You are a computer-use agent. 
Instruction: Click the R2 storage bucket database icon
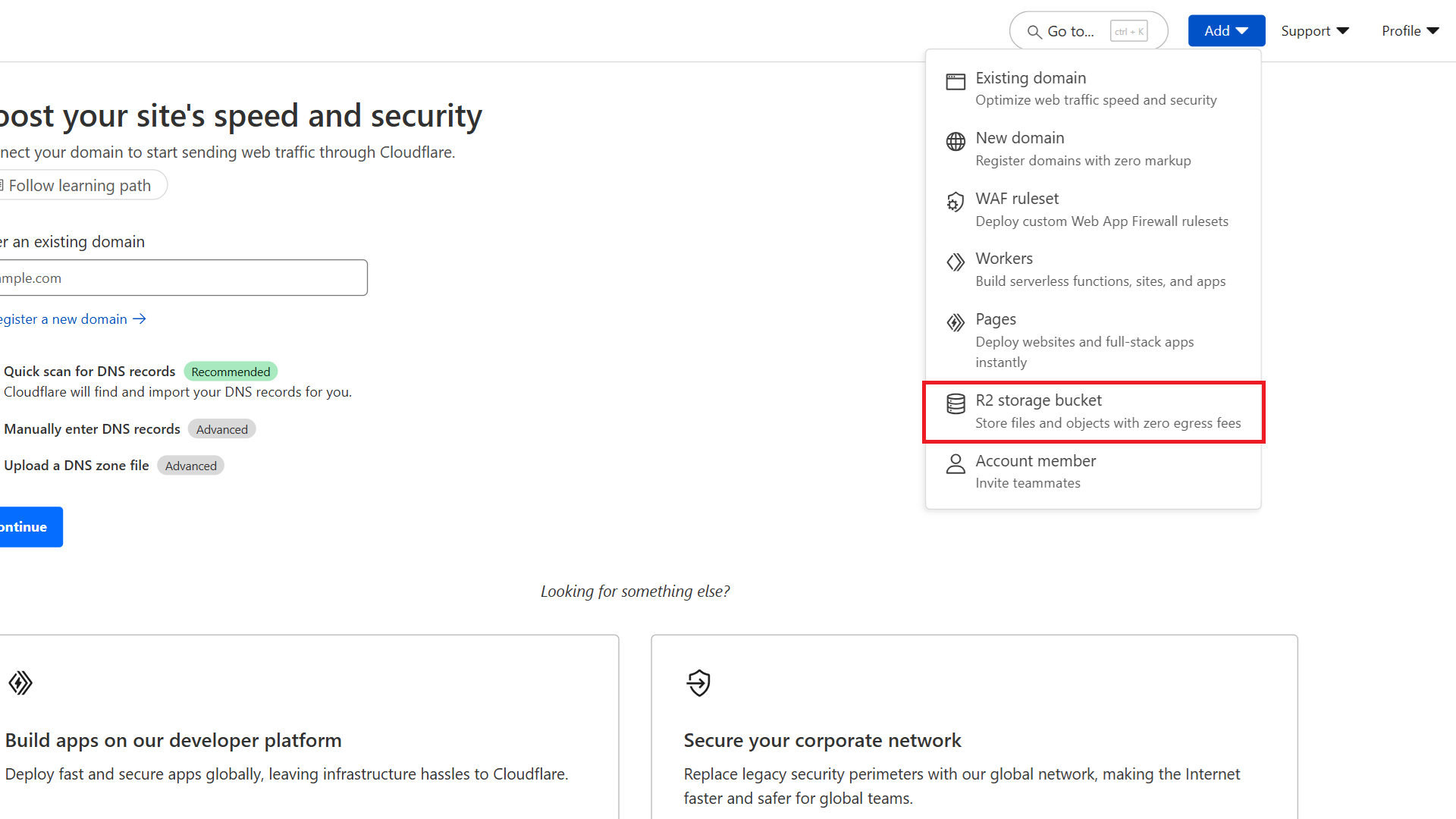tap(955, 403)
